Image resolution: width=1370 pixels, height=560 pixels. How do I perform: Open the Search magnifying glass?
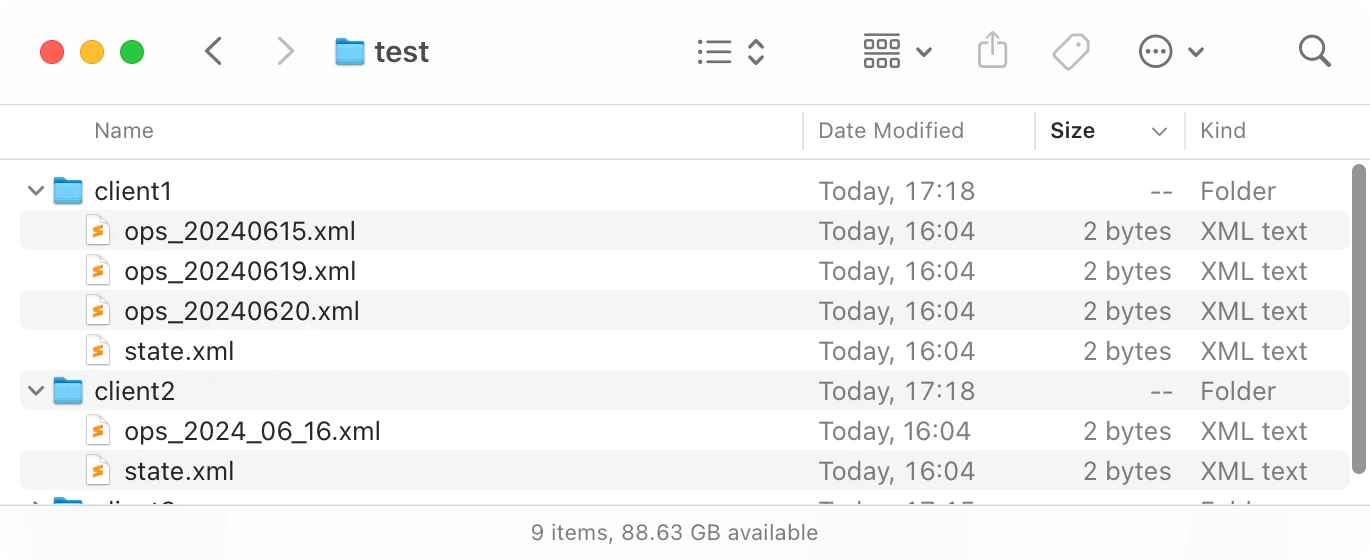[1314, 51]
